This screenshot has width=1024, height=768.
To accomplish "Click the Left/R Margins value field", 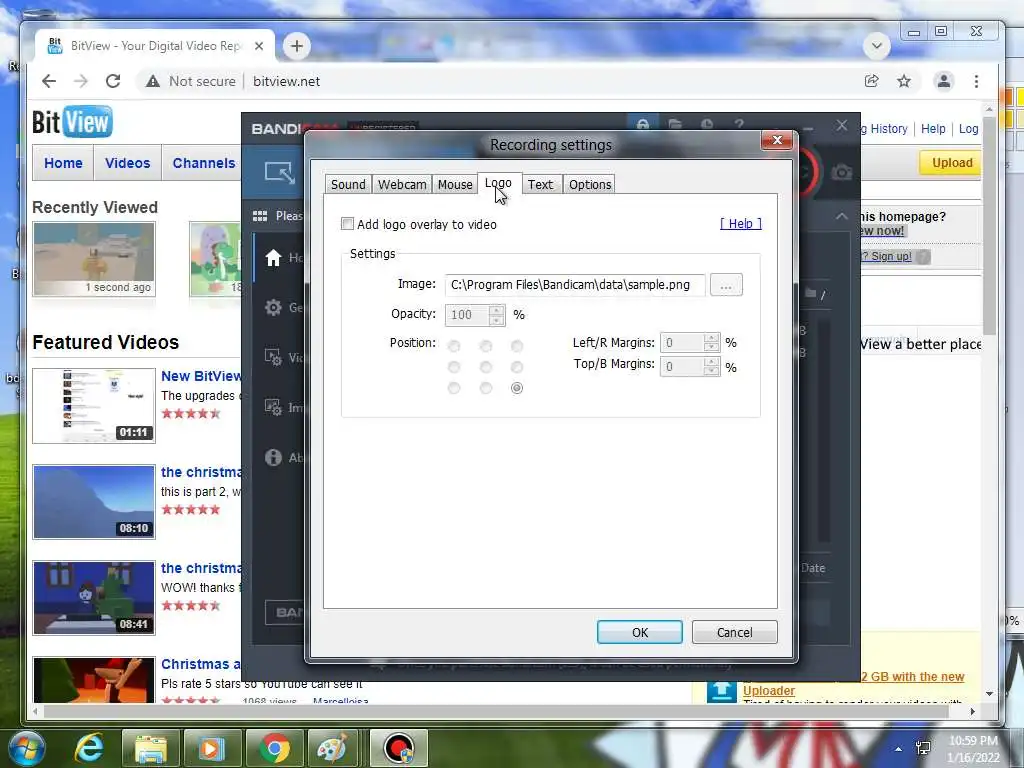I will tap(682, 343).
